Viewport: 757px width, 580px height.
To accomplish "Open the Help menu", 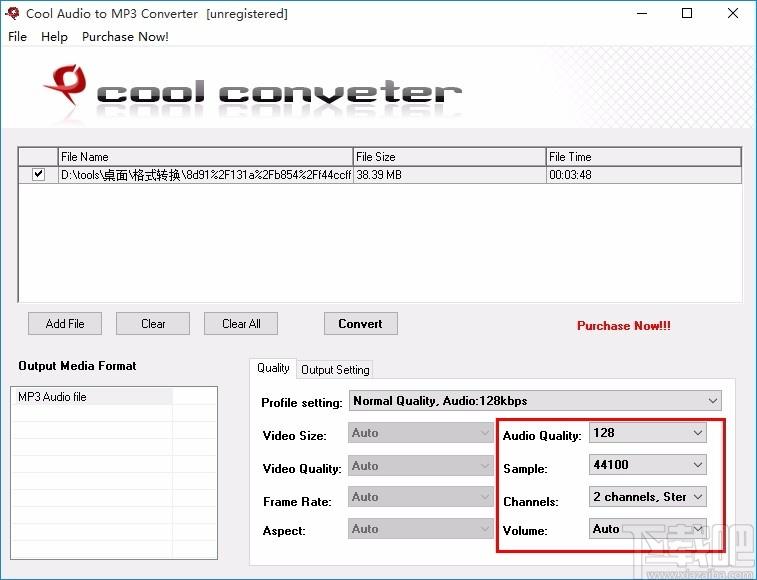I will [x=54, y=37].
